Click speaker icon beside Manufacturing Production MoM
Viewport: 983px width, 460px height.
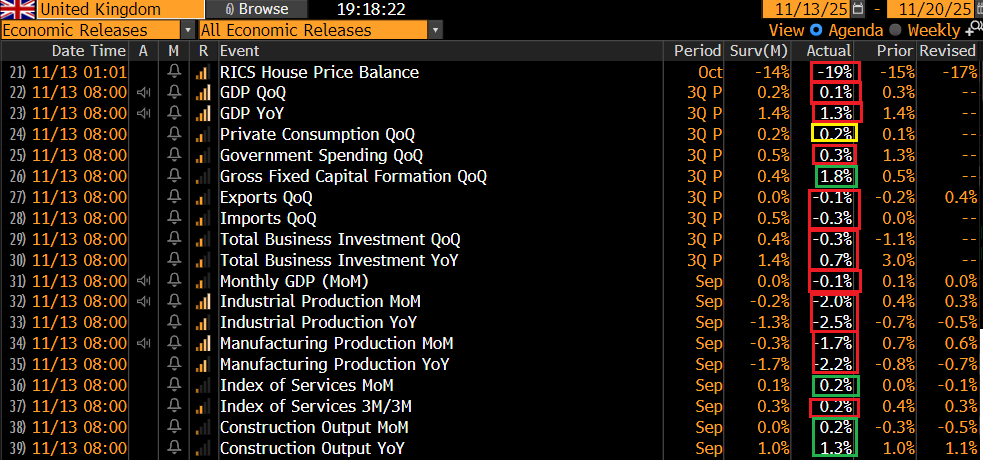click(x=144, y=343)
